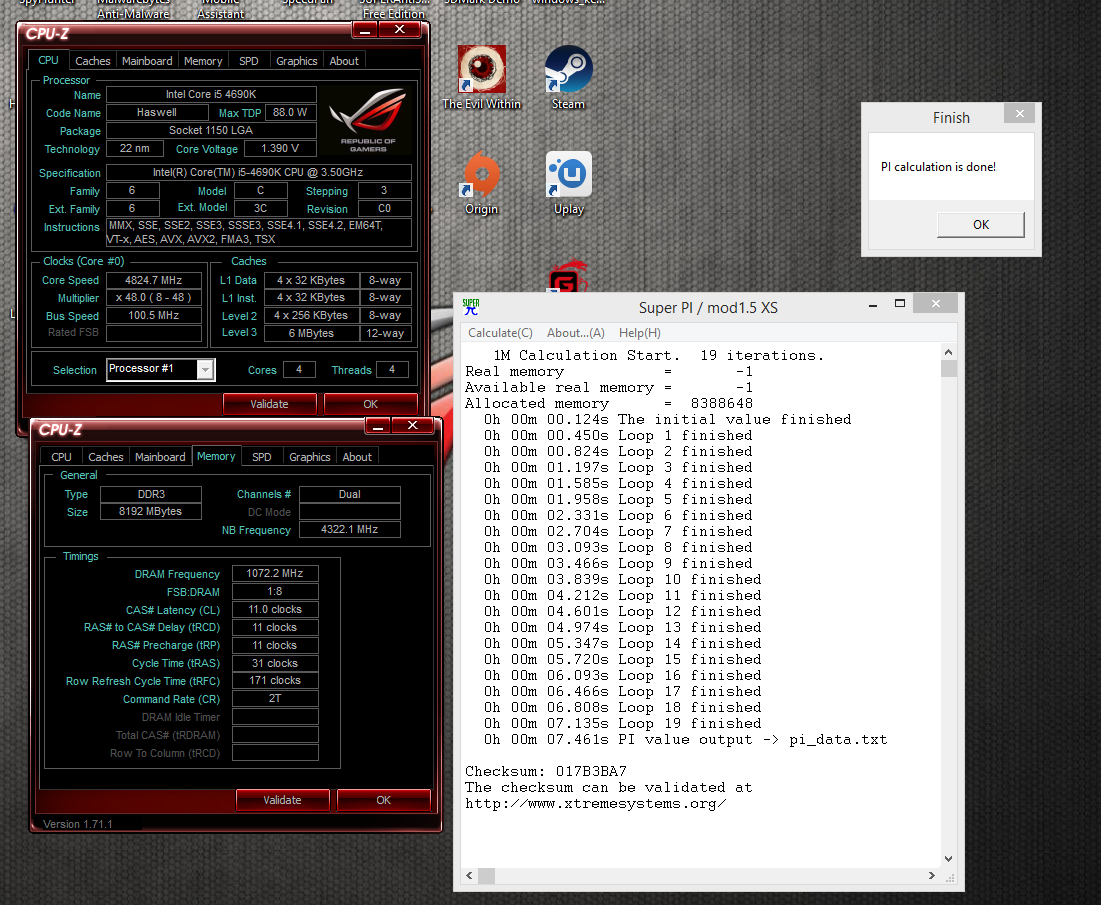Click the Core Speed value 4824.7 MHz
1101x905 pixels.
tap(154, 280)
